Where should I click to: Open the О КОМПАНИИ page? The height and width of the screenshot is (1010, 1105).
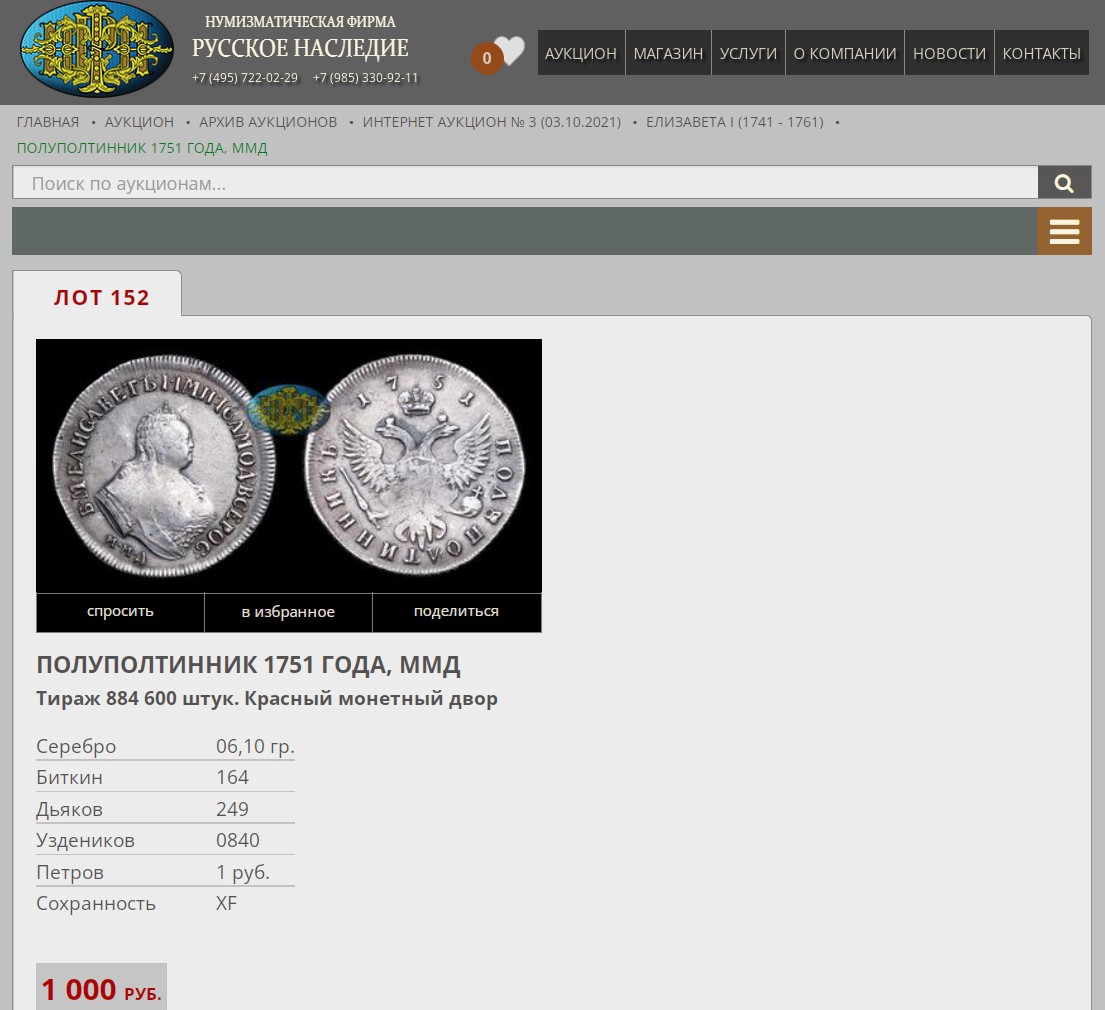coord(844,53)
